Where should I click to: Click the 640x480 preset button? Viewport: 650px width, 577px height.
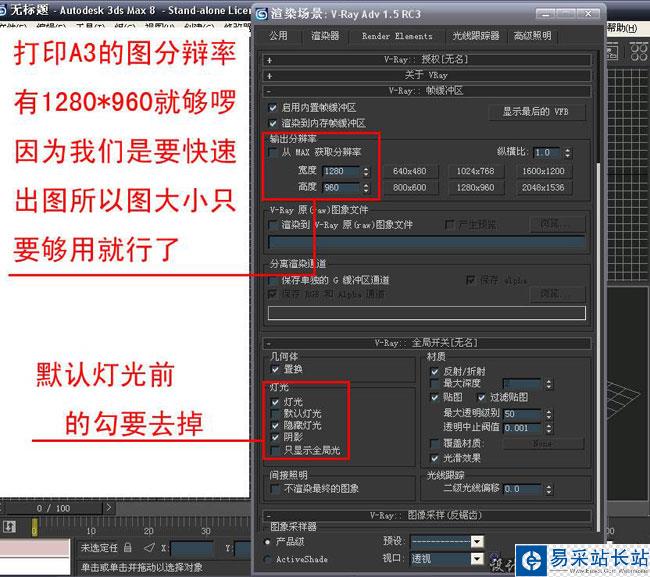(409, 171)
